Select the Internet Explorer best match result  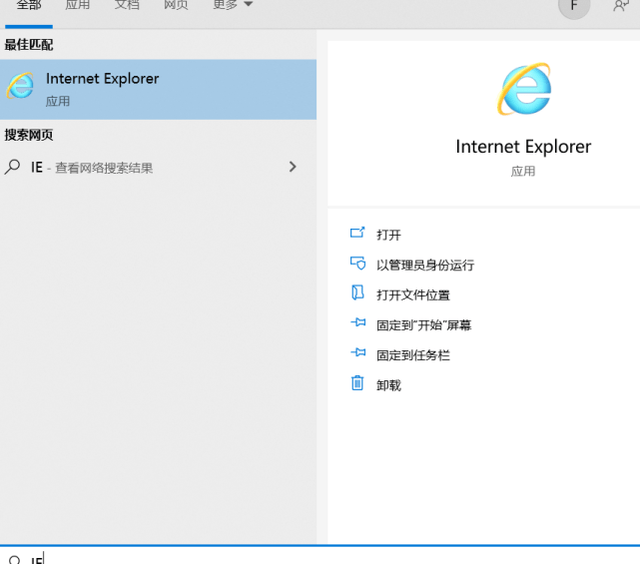tap(158, 89)
